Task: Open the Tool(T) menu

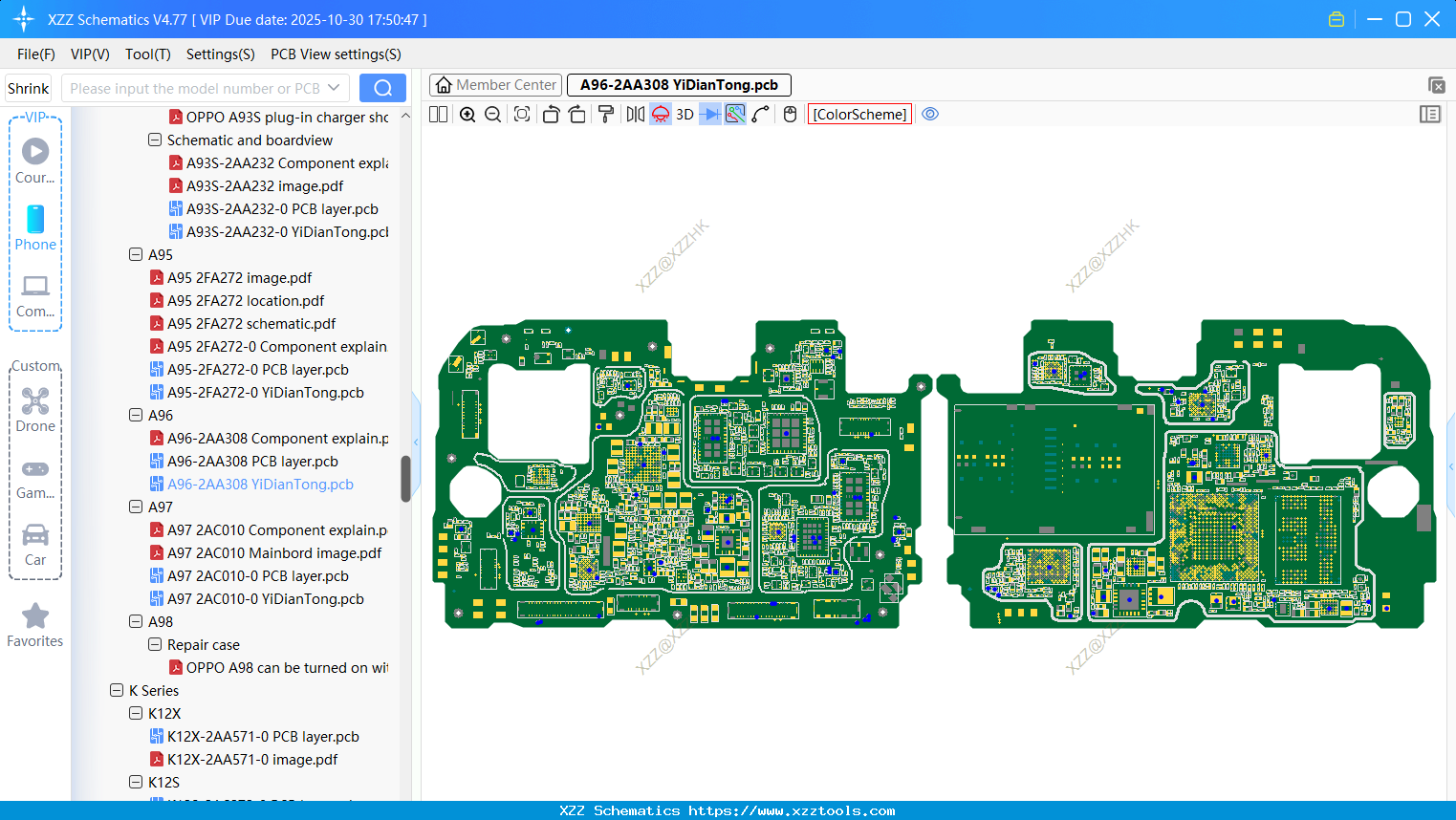Action: pos(147,54)
